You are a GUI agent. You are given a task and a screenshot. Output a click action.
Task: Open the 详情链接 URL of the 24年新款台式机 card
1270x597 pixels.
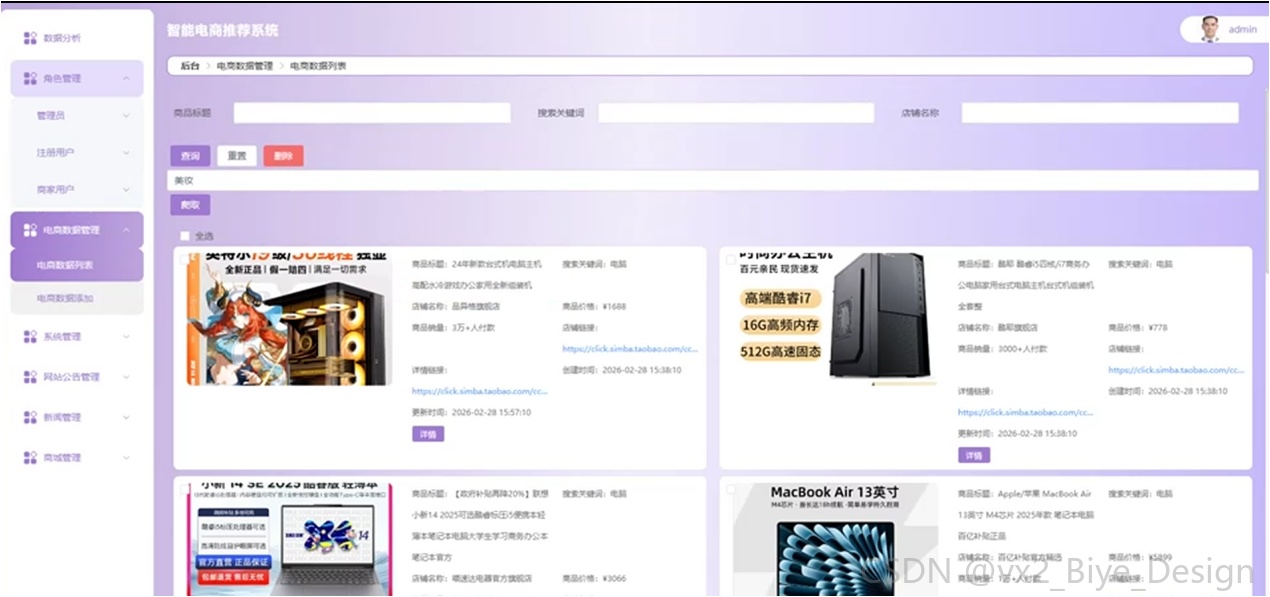480,391
